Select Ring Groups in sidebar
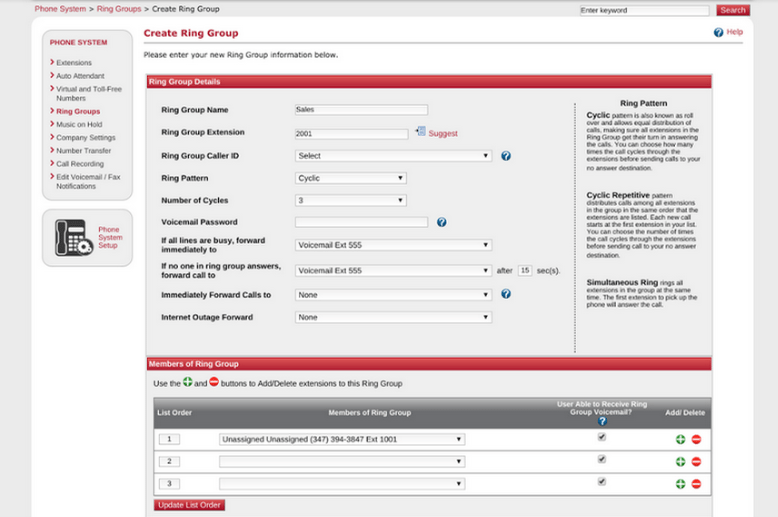The image size is (778, 517). click(78, 112)
